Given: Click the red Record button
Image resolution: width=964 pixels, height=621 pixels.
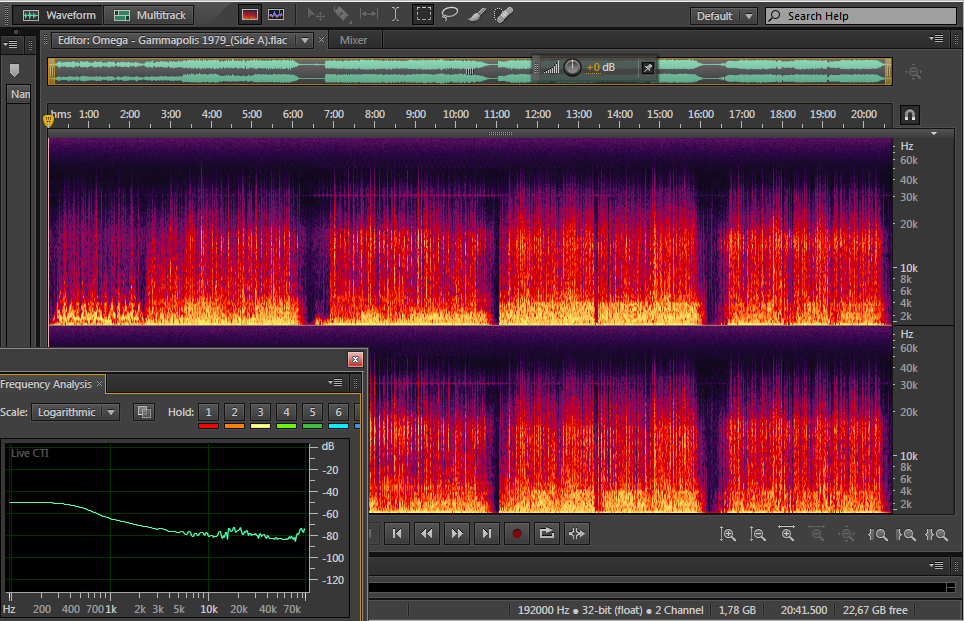Looking at the screenshot, I should pos(516,534).
